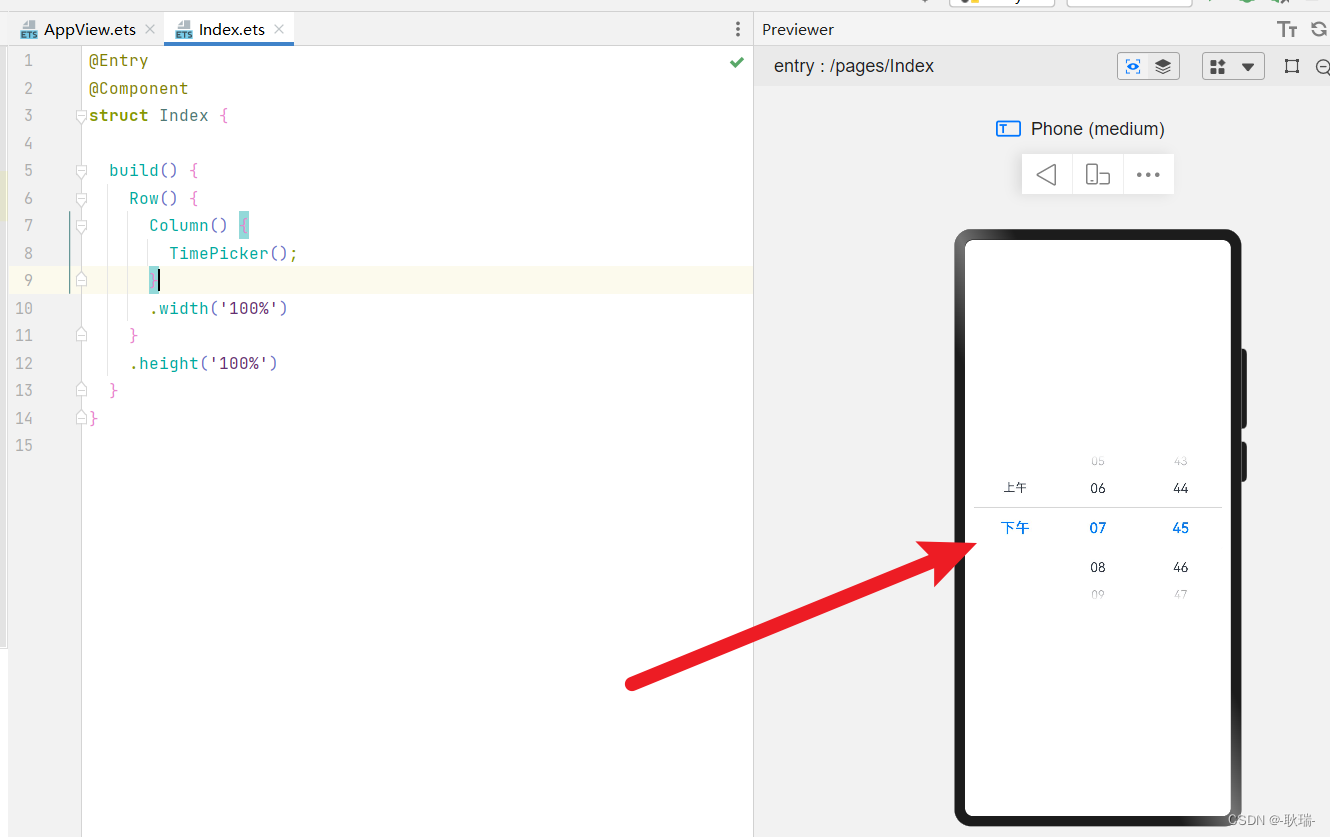Viewport: 1330px width, 837px height.
Task: Collapse the Column() fold marker
Action: pos(82,226)
